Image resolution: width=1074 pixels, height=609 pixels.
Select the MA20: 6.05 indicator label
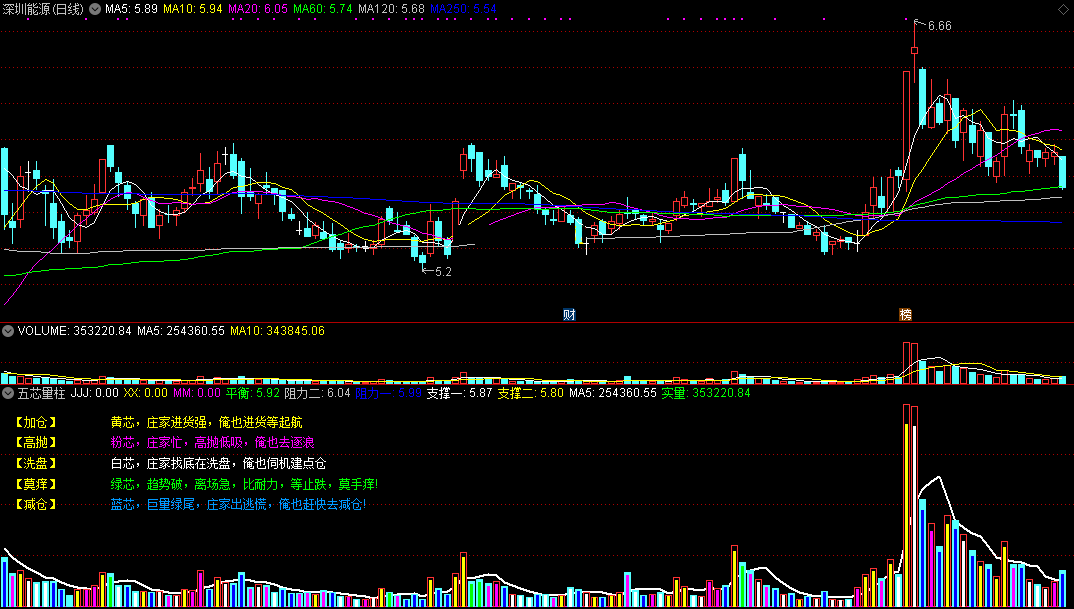coord(258,10)
